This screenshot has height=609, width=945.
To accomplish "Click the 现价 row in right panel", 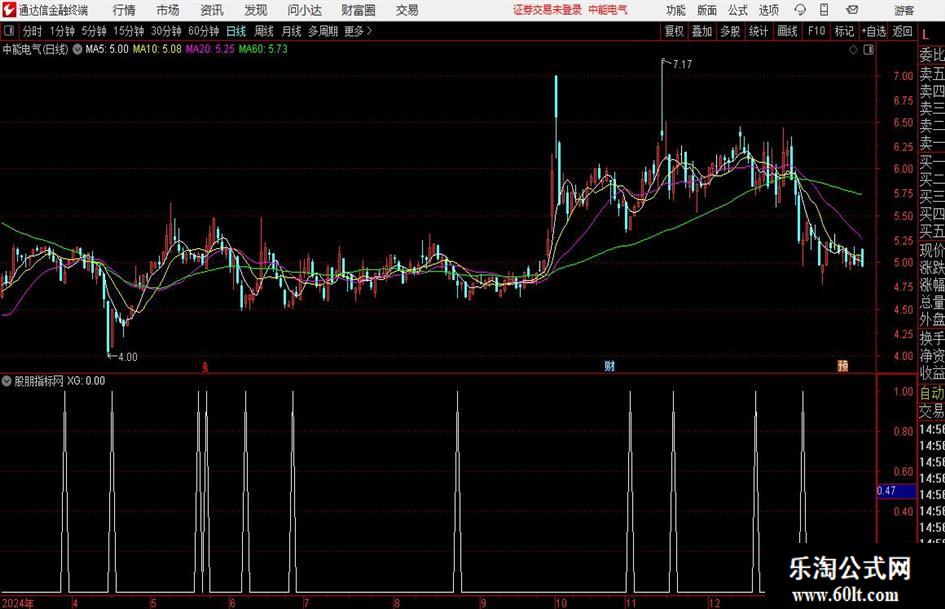I will pyautogui.click(x=932, y=250).
